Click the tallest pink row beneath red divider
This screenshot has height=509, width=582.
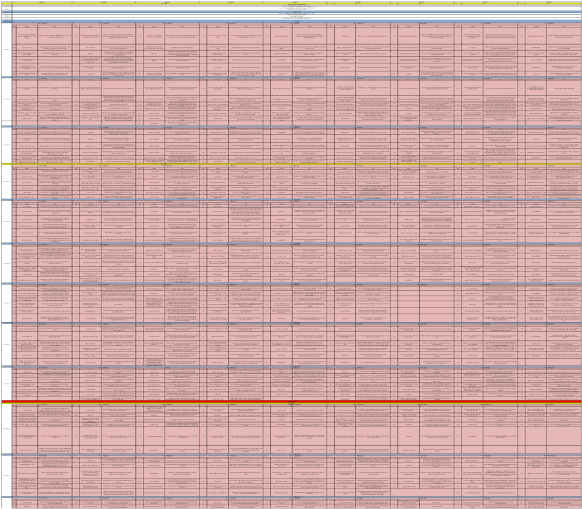click(x=297, y=436)
